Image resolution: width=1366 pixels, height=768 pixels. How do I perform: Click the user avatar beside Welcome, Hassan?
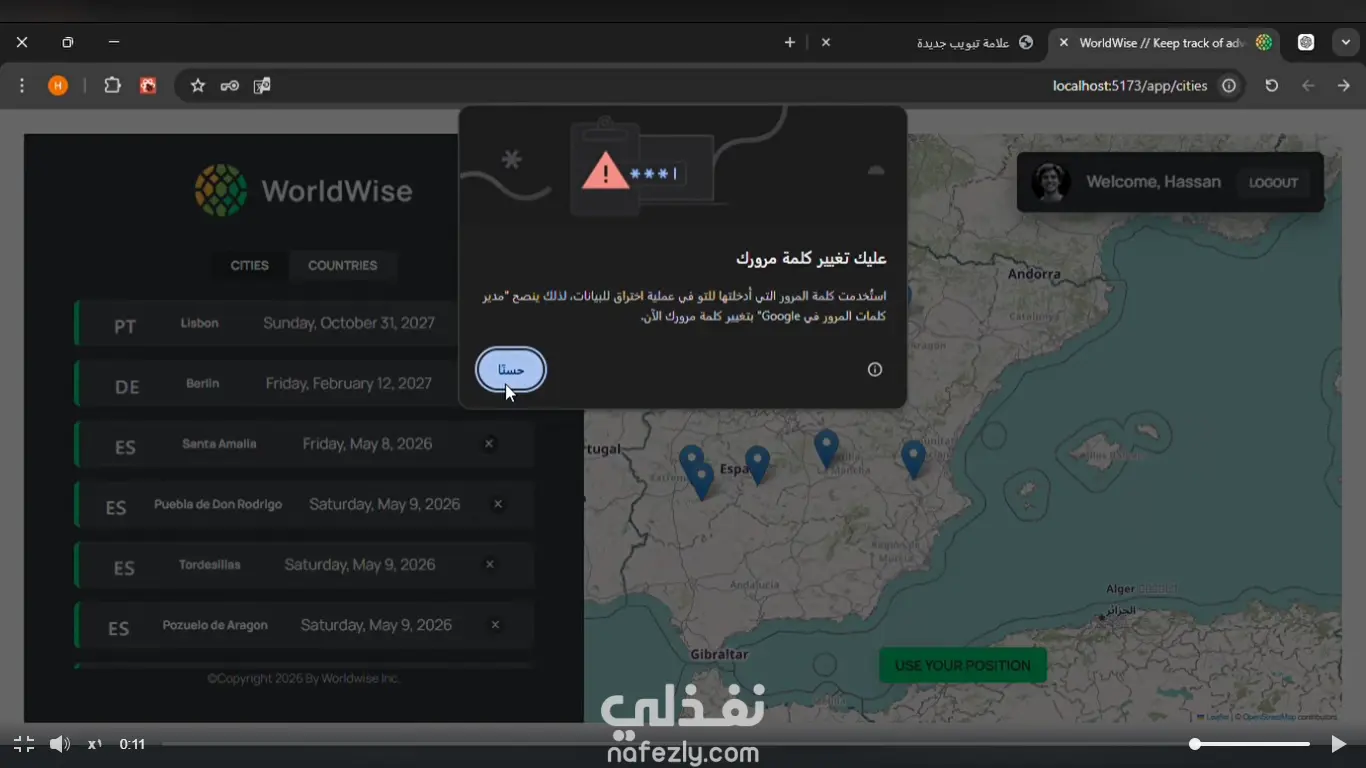(x=1051, y=182)
